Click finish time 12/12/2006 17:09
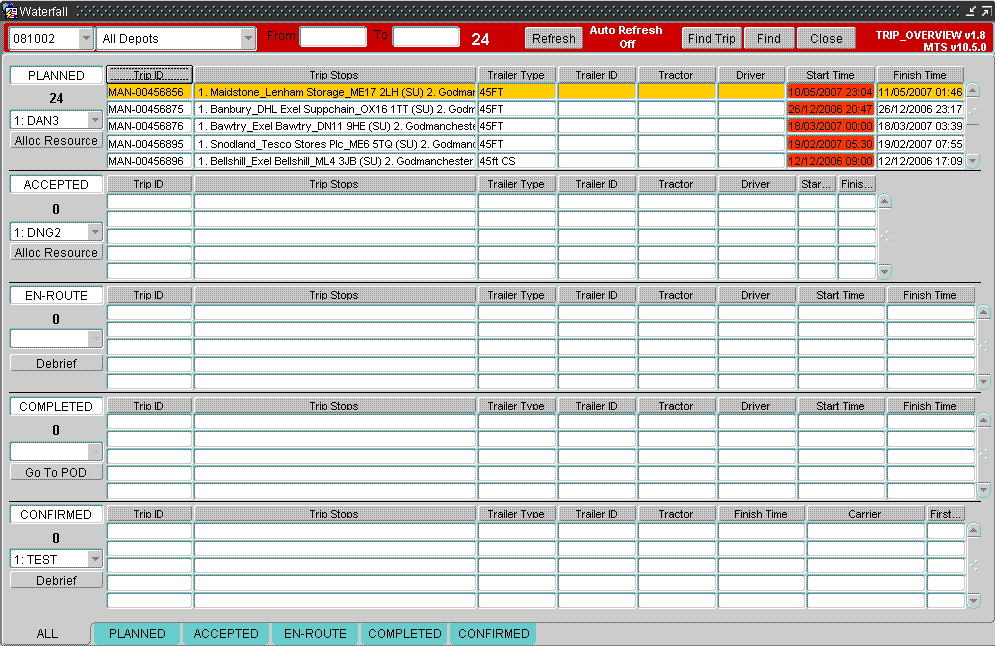Screen dimensions: 995x646 tap(920, 161)
